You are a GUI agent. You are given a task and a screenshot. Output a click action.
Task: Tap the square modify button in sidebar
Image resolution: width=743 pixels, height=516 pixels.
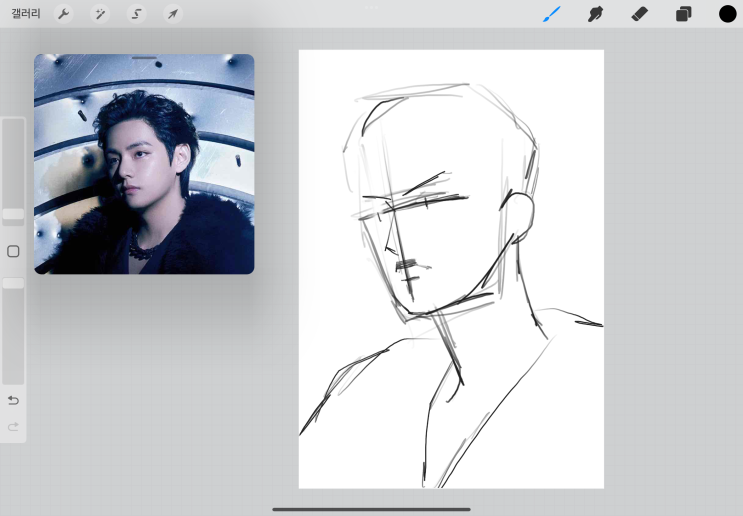13,251
